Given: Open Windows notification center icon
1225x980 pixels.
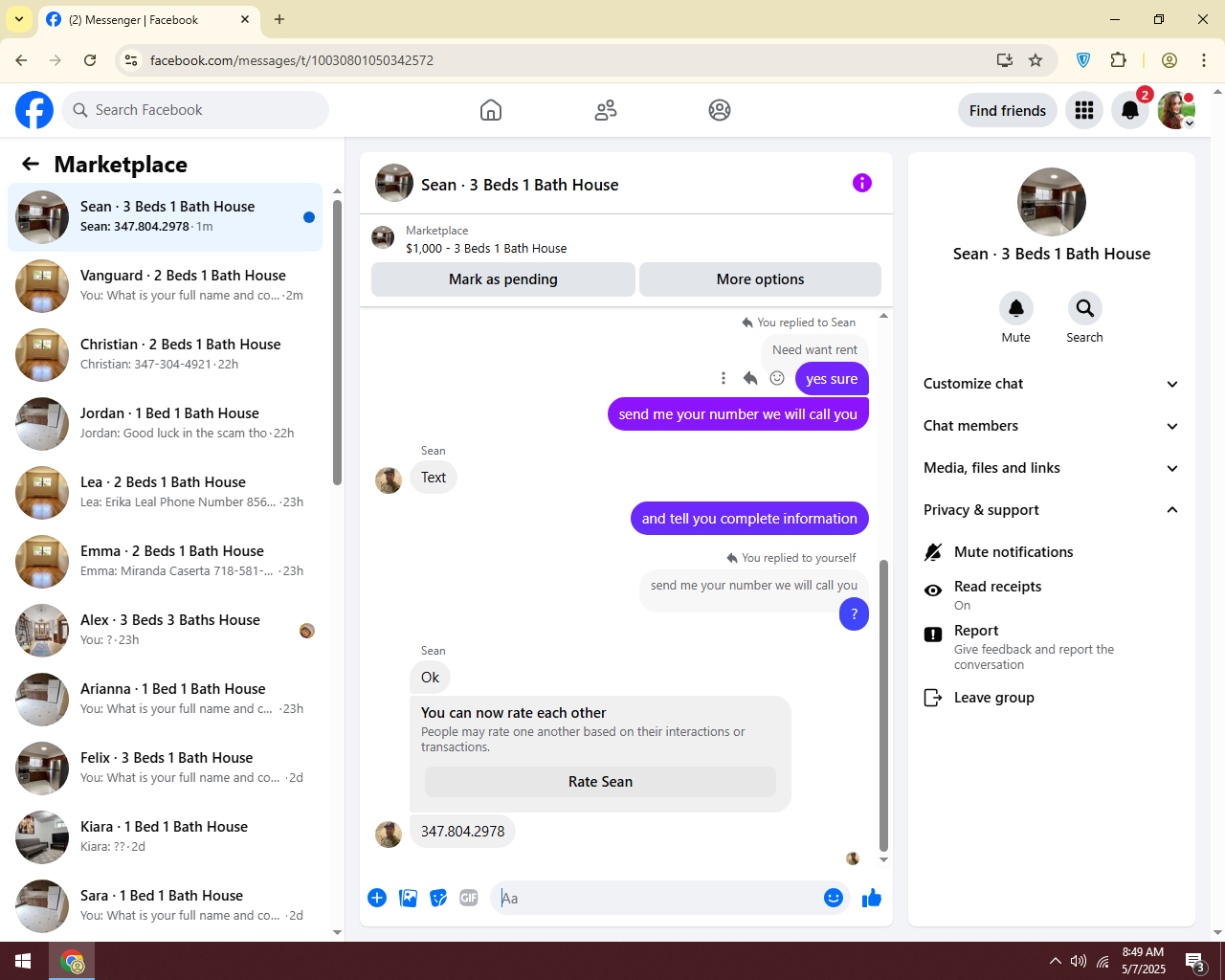Looking at the screenshot, I should (1194, 962).
